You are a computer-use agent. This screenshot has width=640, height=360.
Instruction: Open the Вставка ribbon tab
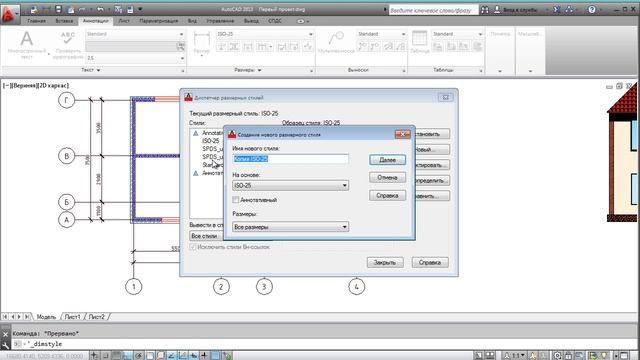tap(64, 21)
